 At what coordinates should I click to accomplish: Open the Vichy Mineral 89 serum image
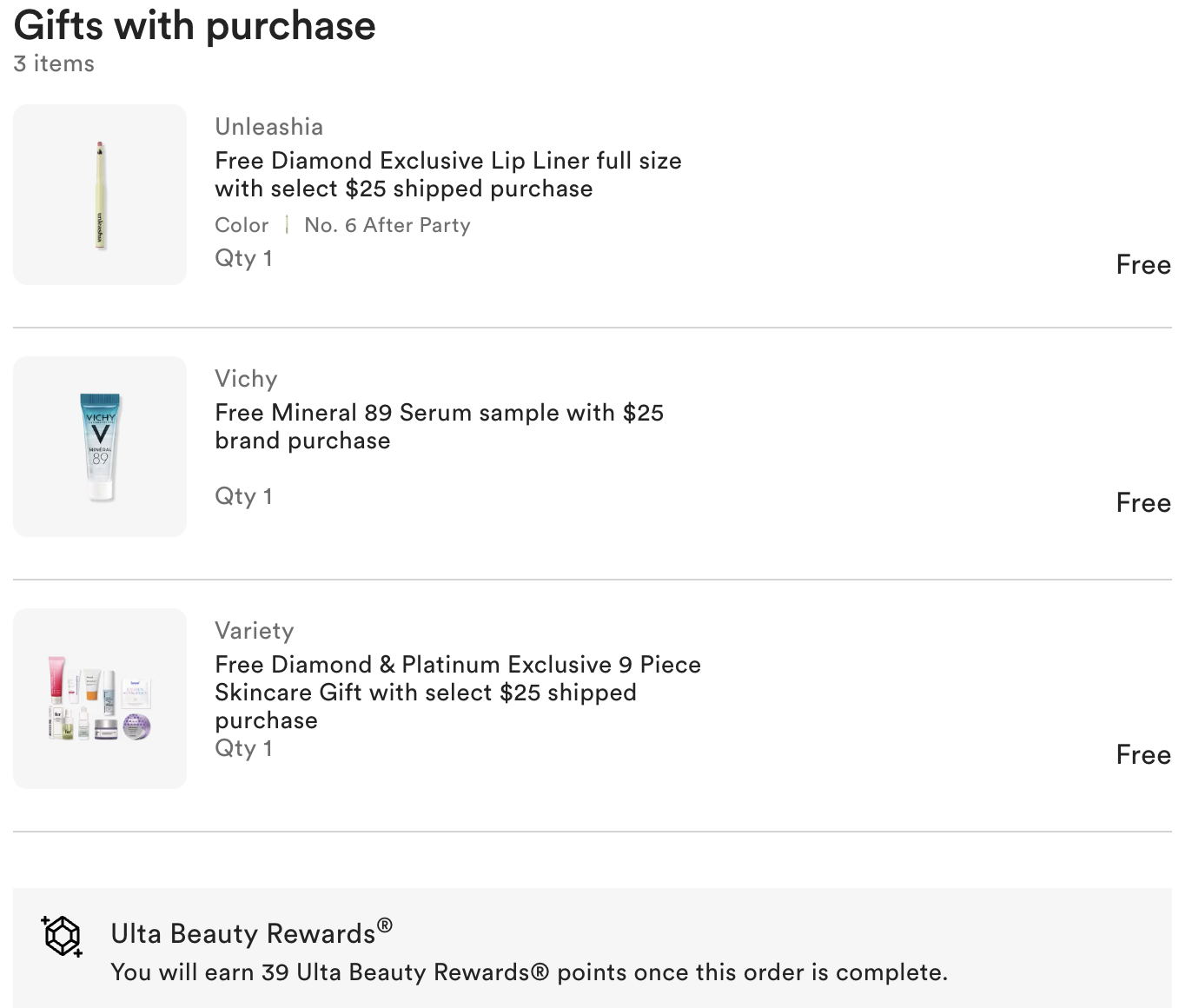100,447
